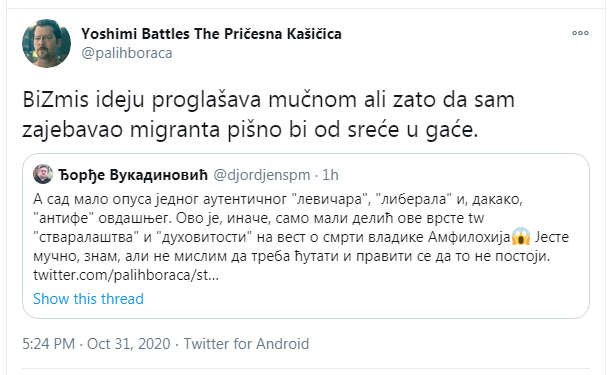Open the quoted tweet's 1h timestamp
614x375 pixels.
(x=330, y=175)
